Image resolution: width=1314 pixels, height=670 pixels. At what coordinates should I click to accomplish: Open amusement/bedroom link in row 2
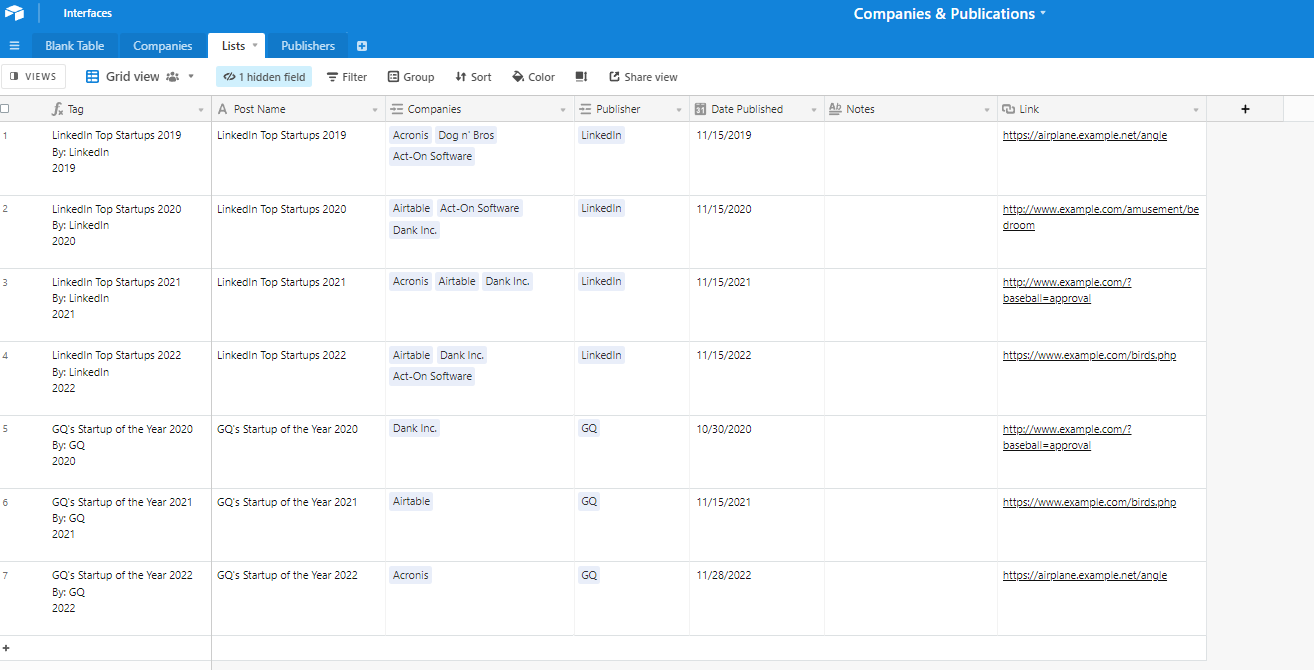1101,217
